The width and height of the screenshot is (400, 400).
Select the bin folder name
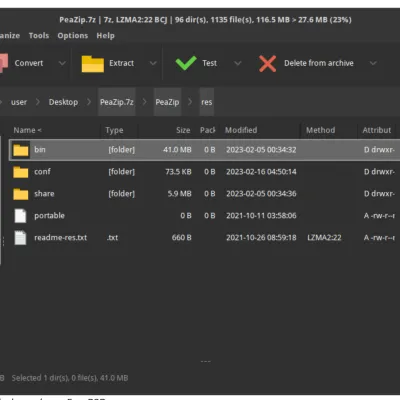pyautogui.click(x=40, y=150)
